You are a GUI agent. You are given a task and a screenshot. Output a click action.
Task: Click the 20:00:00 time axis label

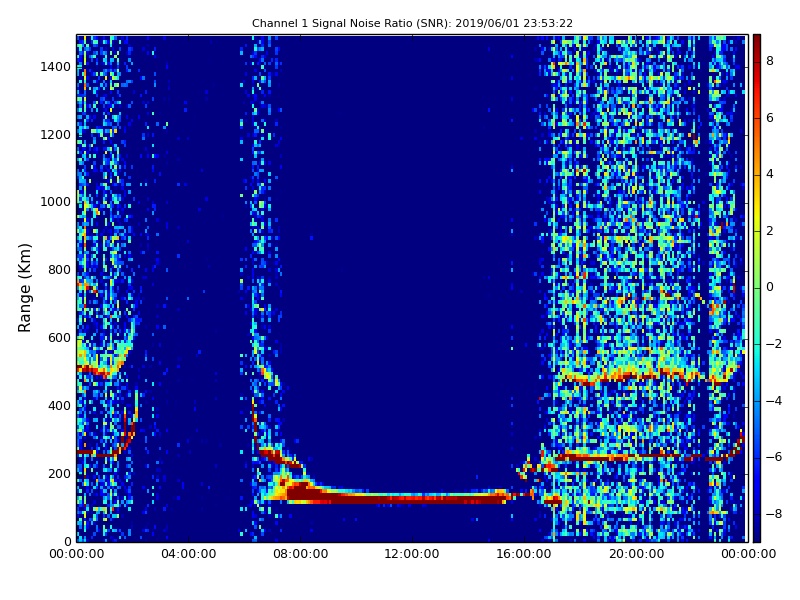click(x=636, y=554)
